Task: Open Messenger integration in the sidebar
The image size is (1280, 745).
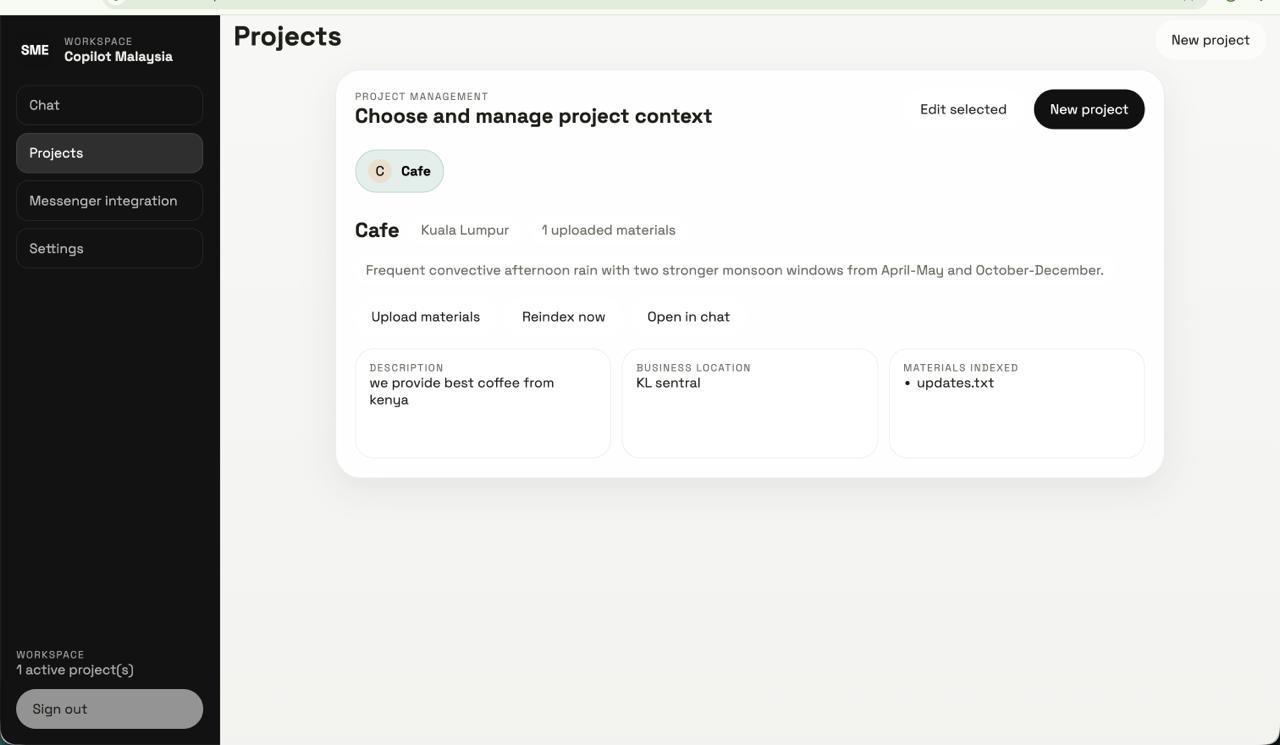Action: tap(109, 201)
